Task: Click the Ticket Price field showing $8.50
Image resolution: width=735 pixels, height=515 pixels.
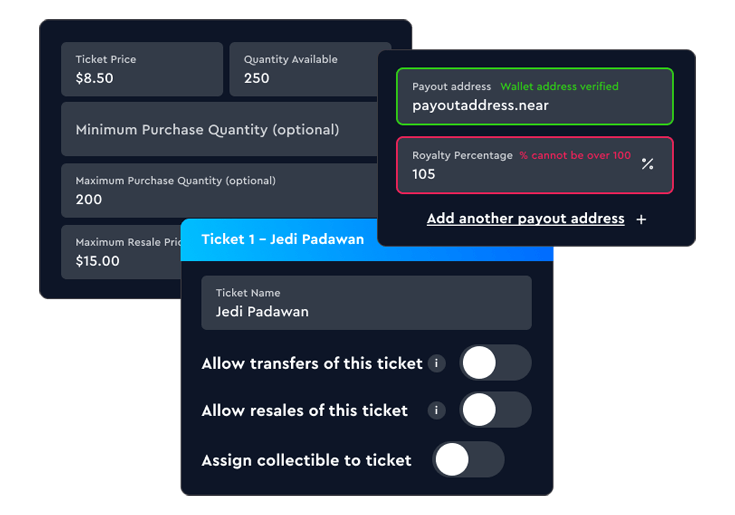Action: 142,69
